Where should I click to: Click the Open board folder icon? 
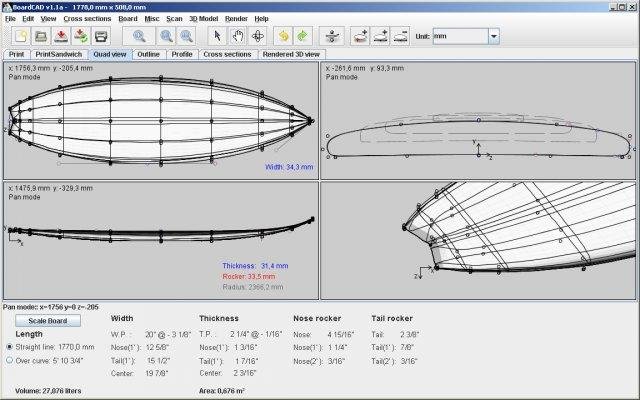41,36
